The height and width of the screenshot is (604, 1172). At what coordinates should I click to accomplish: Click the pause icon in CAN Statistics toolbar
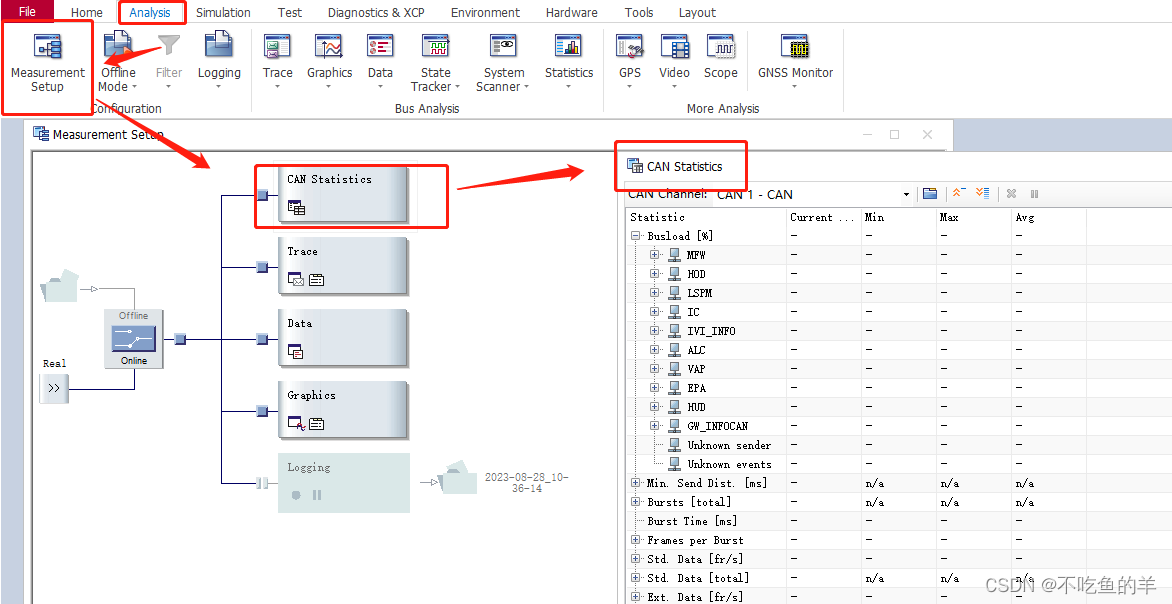1034,194
